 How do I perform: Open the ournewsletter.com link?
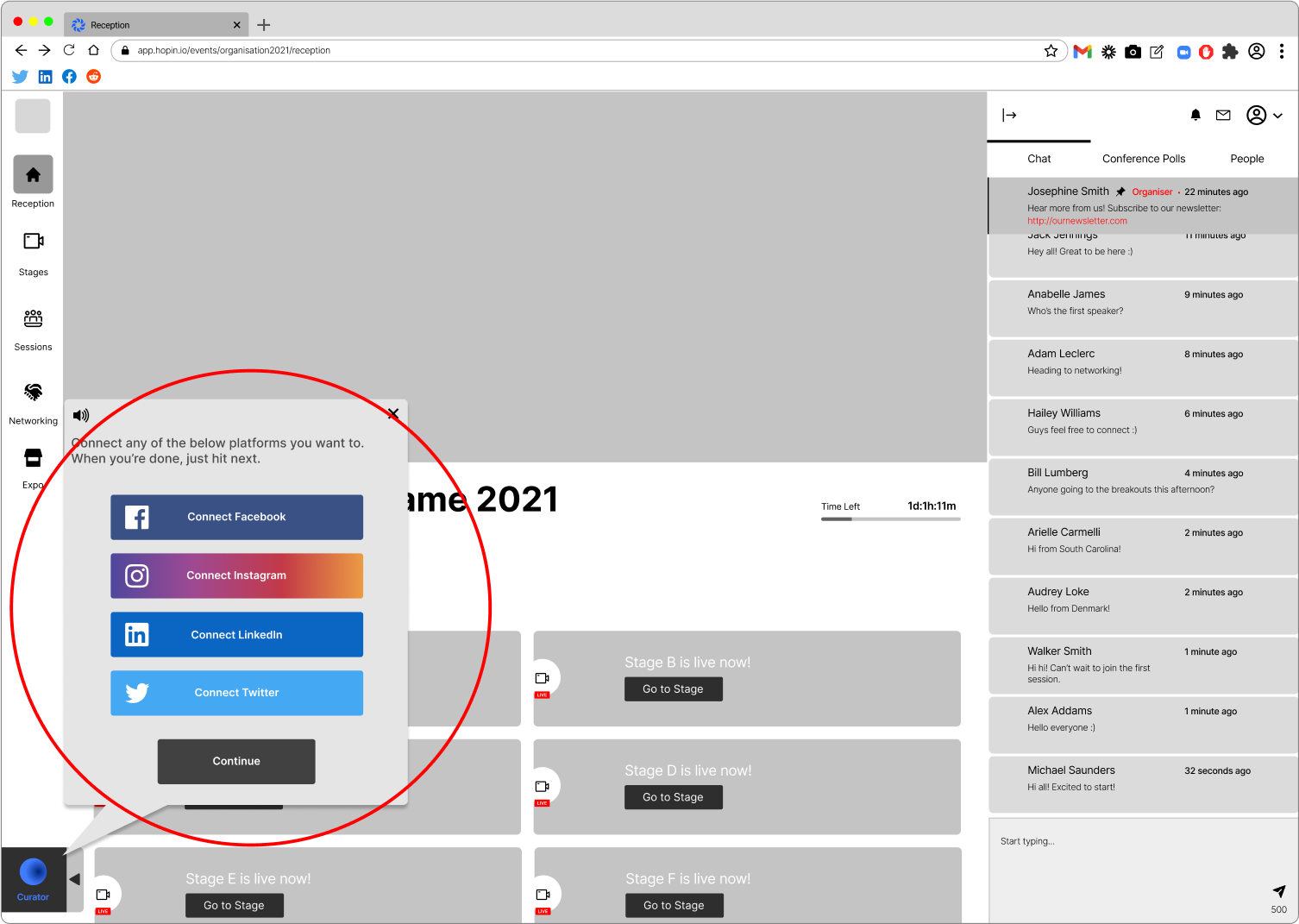[x=1077, y=221]
